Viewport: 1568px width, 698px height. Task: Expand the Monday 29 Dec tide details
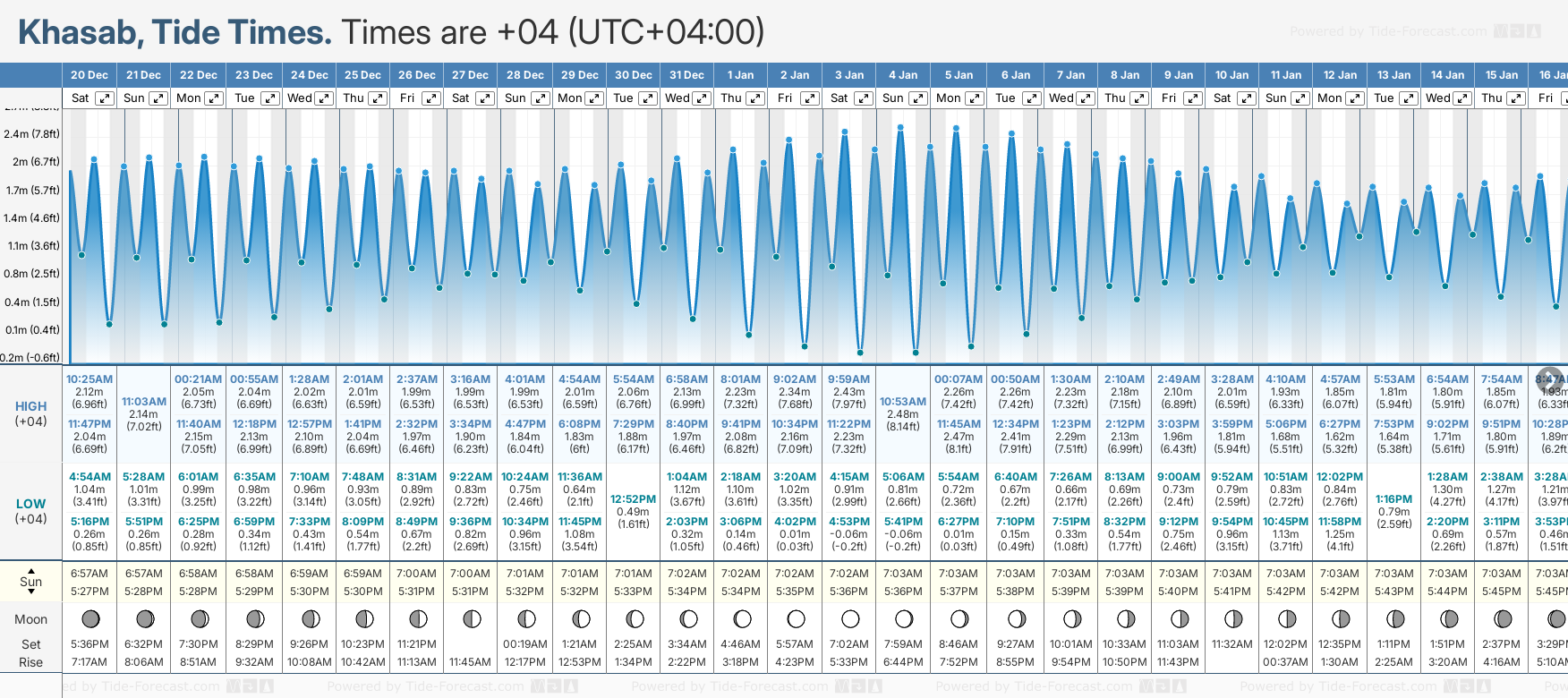(594, 98)
